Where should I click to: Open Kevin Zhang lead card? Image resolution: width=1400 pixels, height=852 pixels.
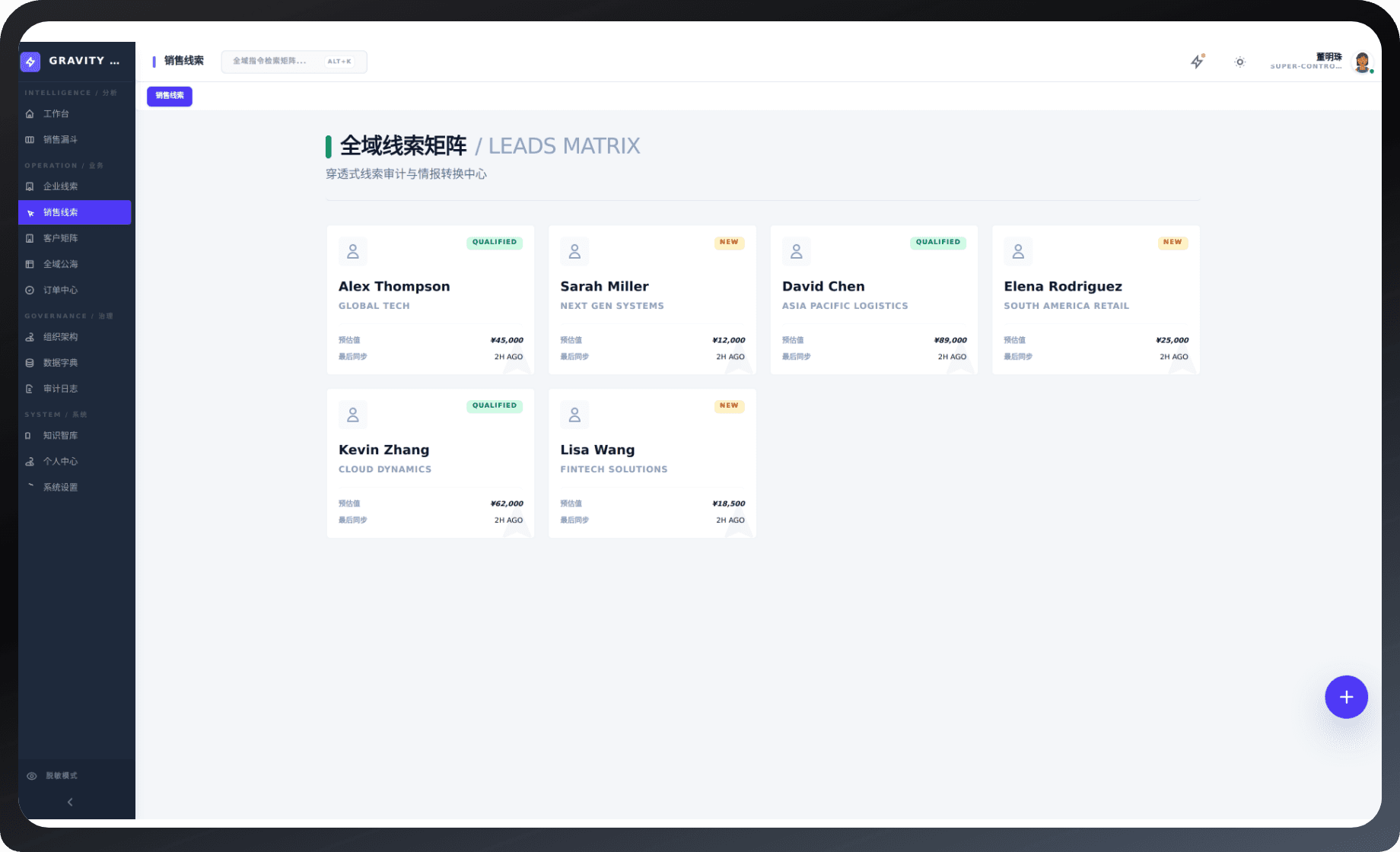click(431, 463)
